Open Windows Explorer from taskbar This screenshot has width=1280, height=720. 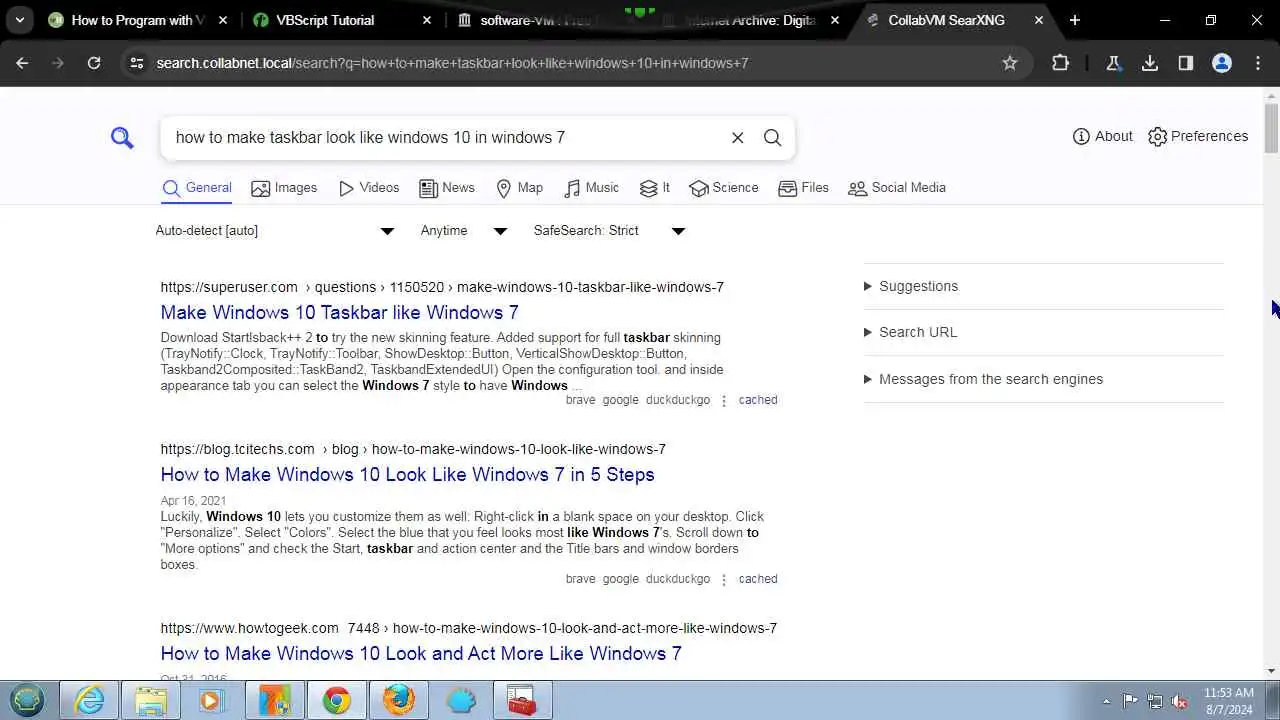click(150, 700)
